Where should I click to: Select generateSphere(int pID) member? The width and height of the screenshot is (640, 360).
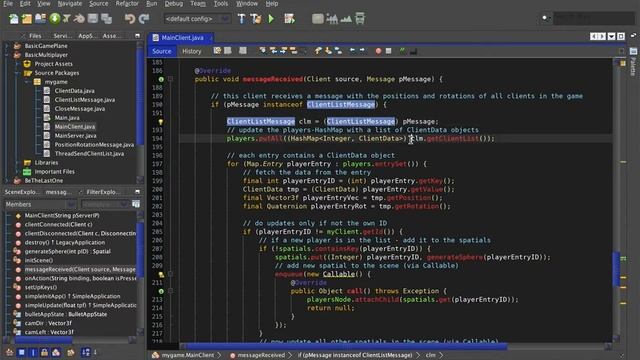coord(67,251)
